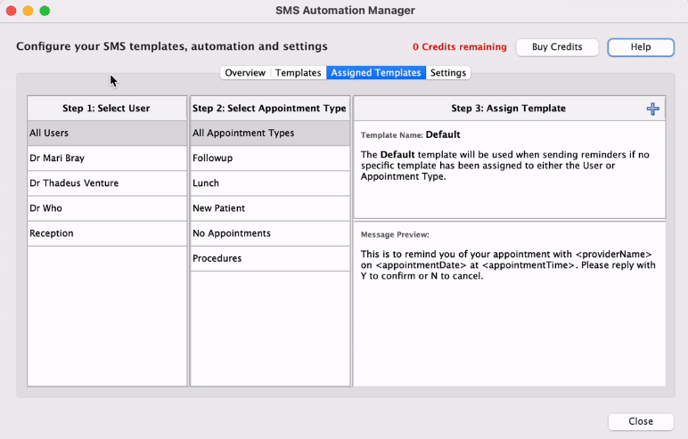Click the 0 Credits remaining label
Image resolution: width=688 pixels, height=439 pixels.
(459, 47)
